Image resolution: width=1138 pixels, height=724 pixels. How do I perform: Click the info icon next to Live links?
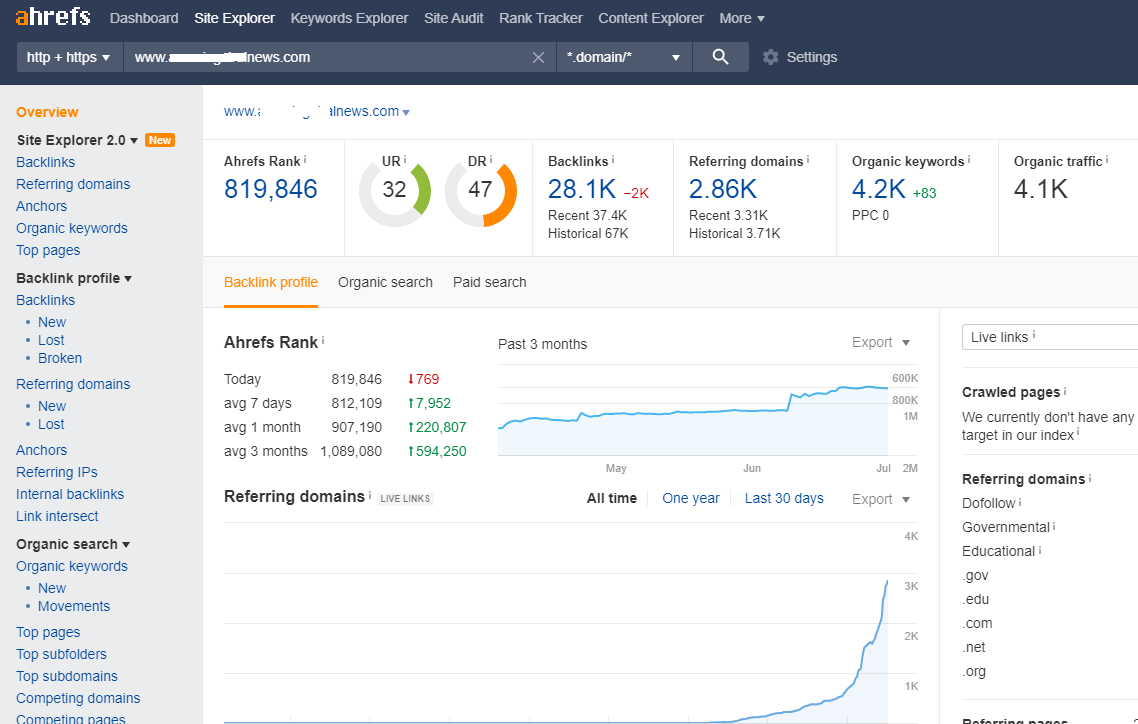point(1033,334)
